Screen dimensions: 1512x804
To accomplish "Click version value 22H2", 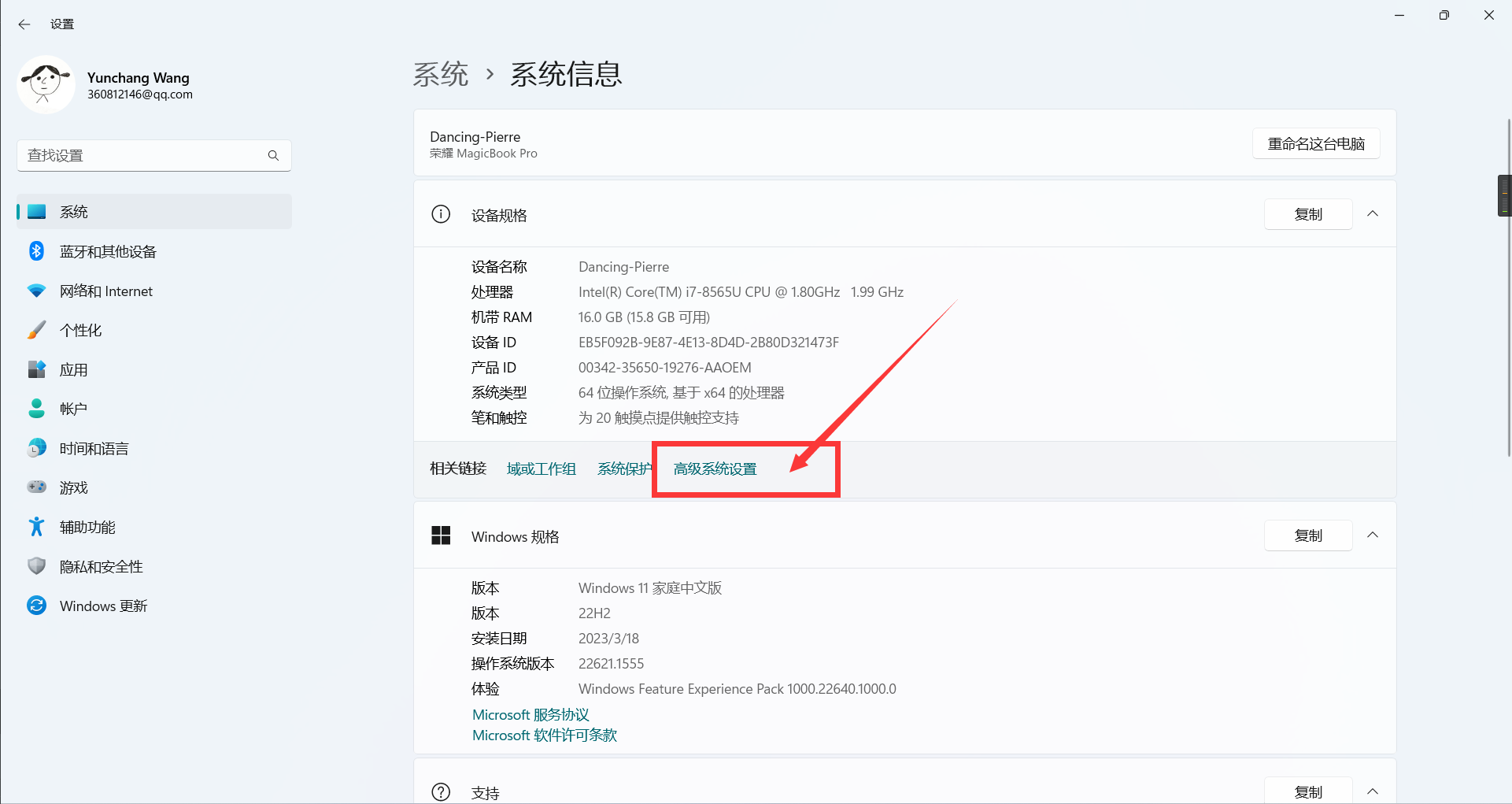I will (594, 613).
